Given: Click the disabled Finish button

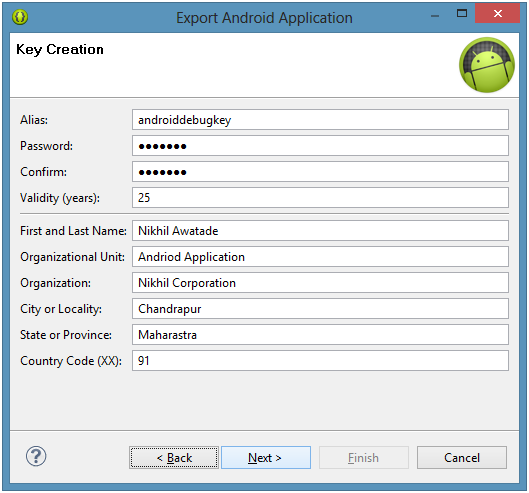Looking at the screenshot, I should point(364,458).
